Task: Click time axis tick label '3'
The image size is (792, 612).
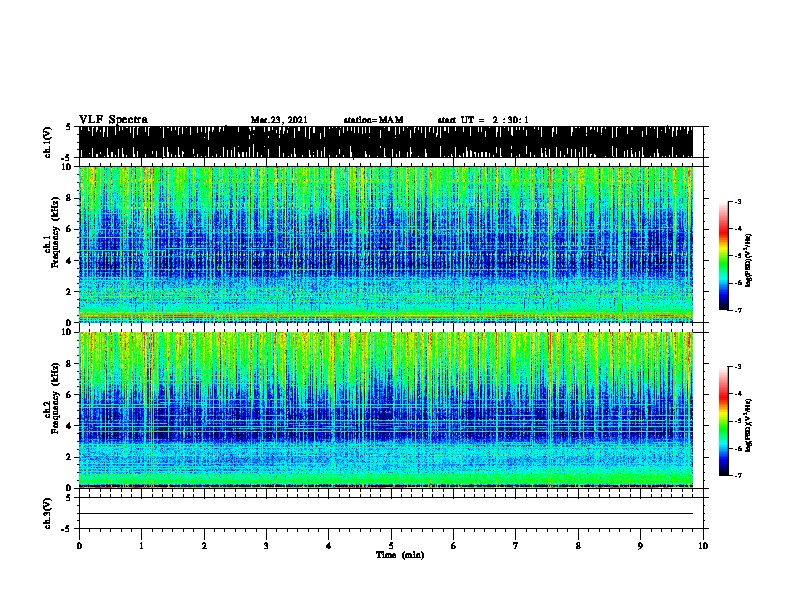Action: [266, 545]
